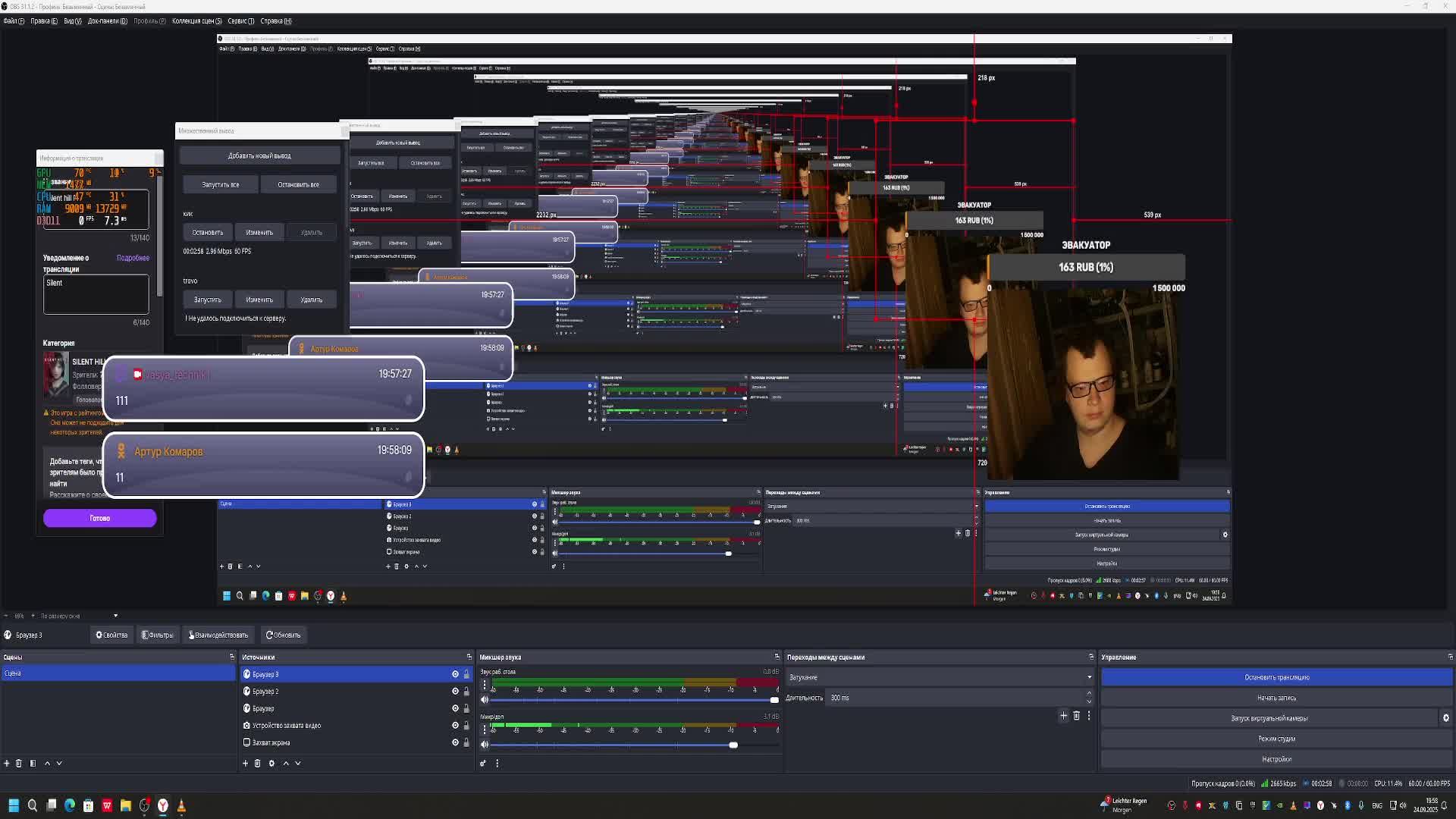
Task: Hide the Браузер 2 source via its eye icon
Action: [x=455, y=692]
